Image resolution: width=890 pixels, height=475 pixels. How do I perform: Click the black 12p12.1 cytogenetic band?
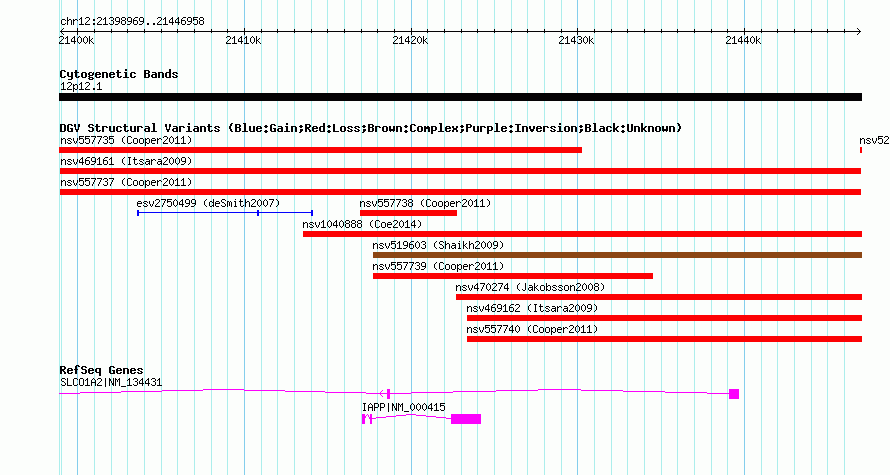[x=460, y=97]
